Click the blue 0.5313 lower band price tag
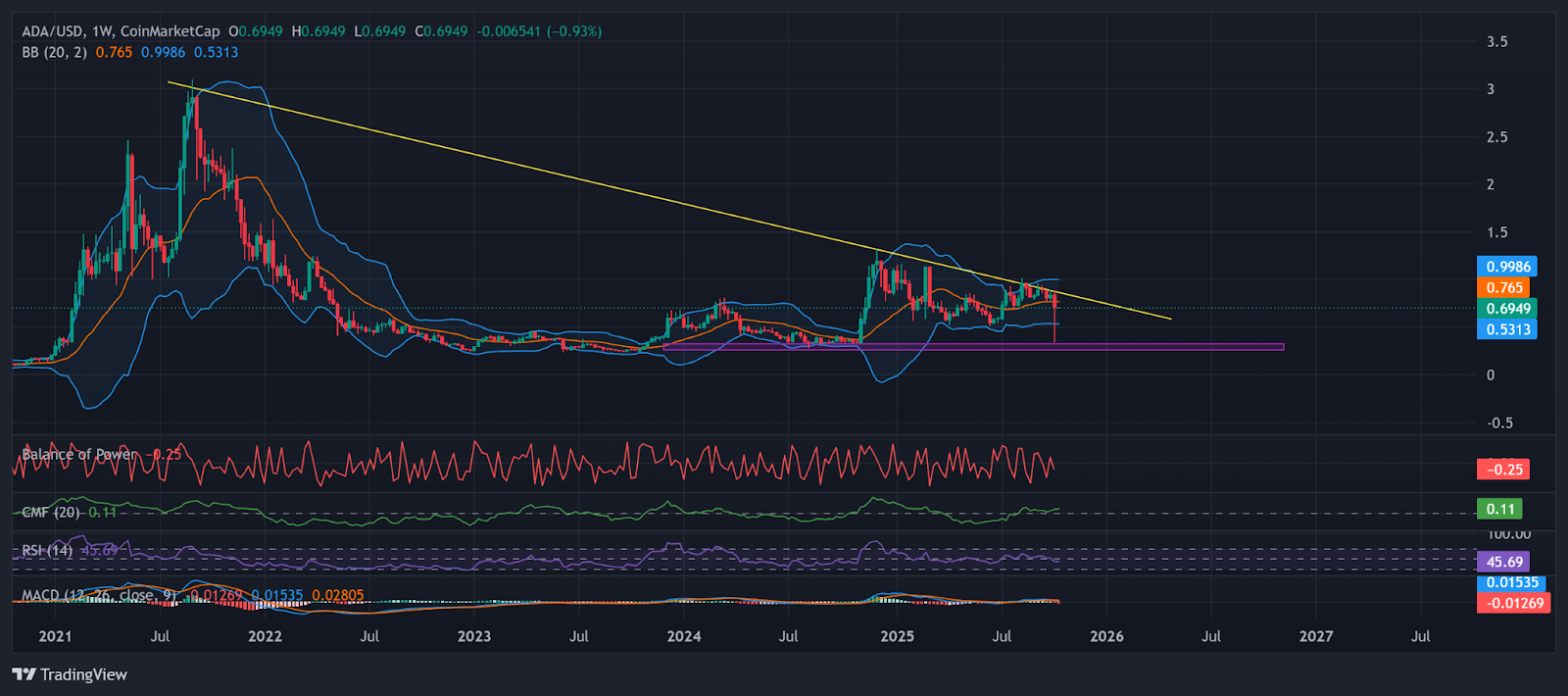1568x696 pixels. pos(1507,329)
